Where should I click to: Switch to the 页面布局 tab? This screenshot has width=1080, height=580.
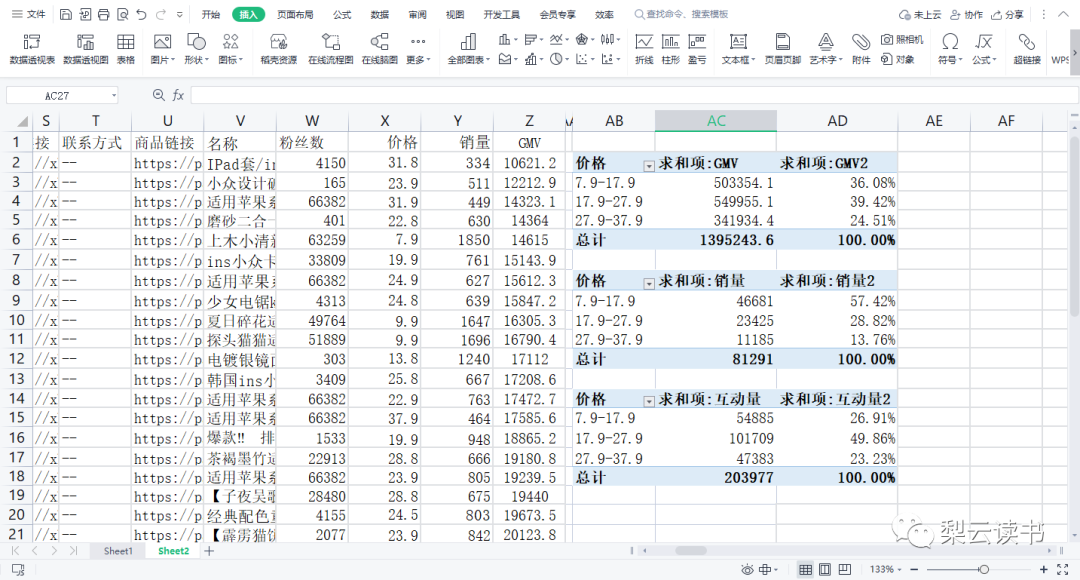pyautogui.click(x=295, y=14)
